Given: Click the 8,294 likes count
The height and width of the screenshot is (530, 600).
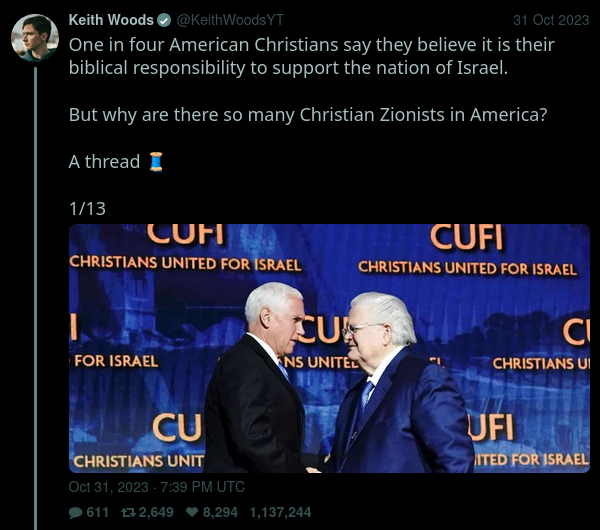Looking at the screenshot, I should [x=220, y=512].
